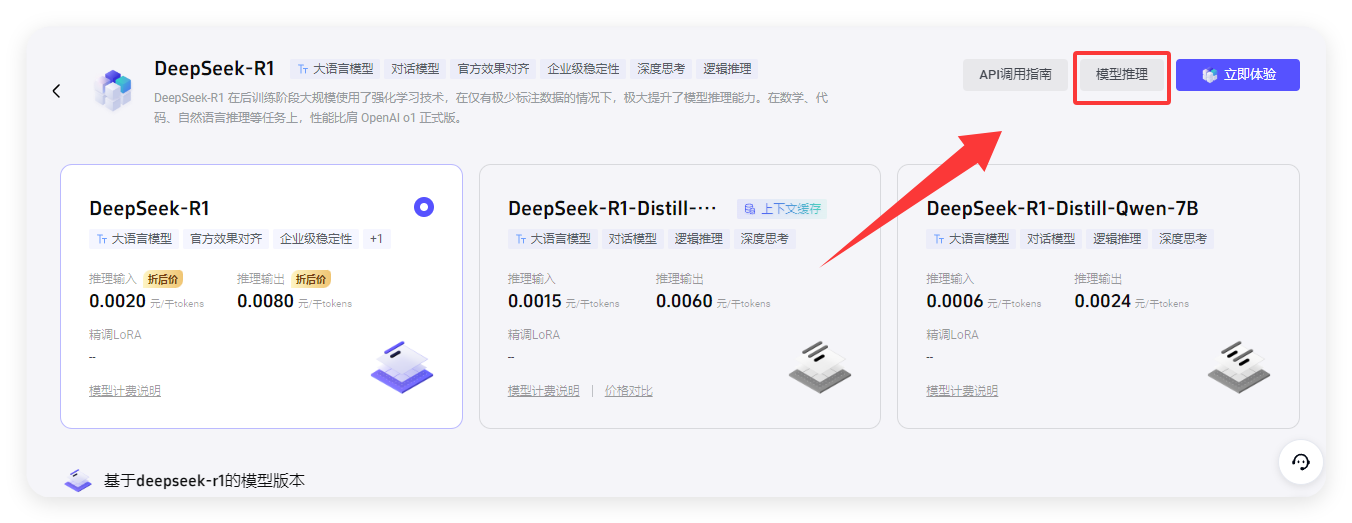Screen dimensions: 1352x523
Task: Click the 0.0015 input price value
Action: [x=536, y=301]
